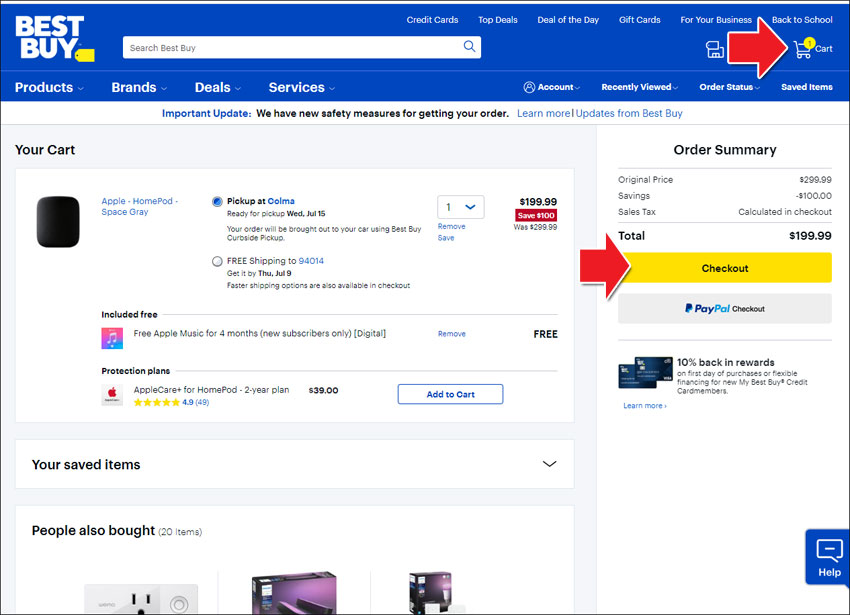This screenshot has height=615, width=850.
Task: Click the Was $299.99 text
Action: click(535, 227)
